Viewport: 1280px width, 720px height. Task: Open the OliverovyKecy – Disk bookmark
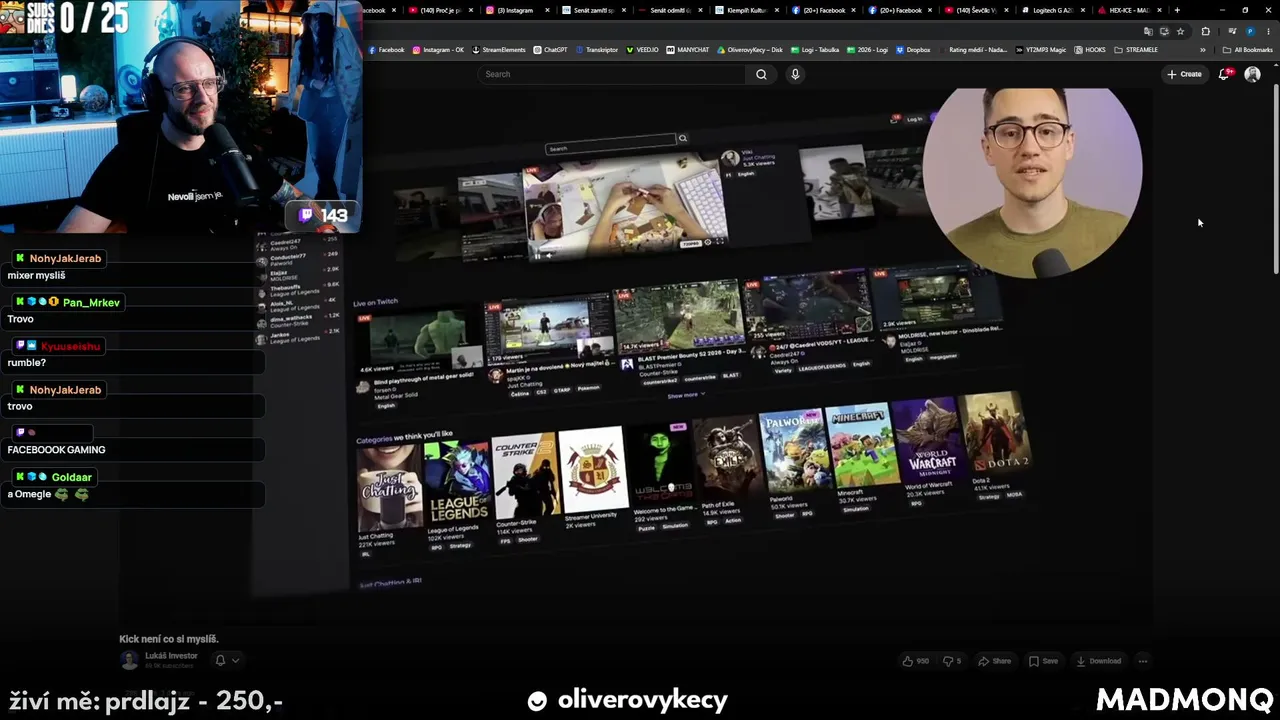[x=750, y=50]
